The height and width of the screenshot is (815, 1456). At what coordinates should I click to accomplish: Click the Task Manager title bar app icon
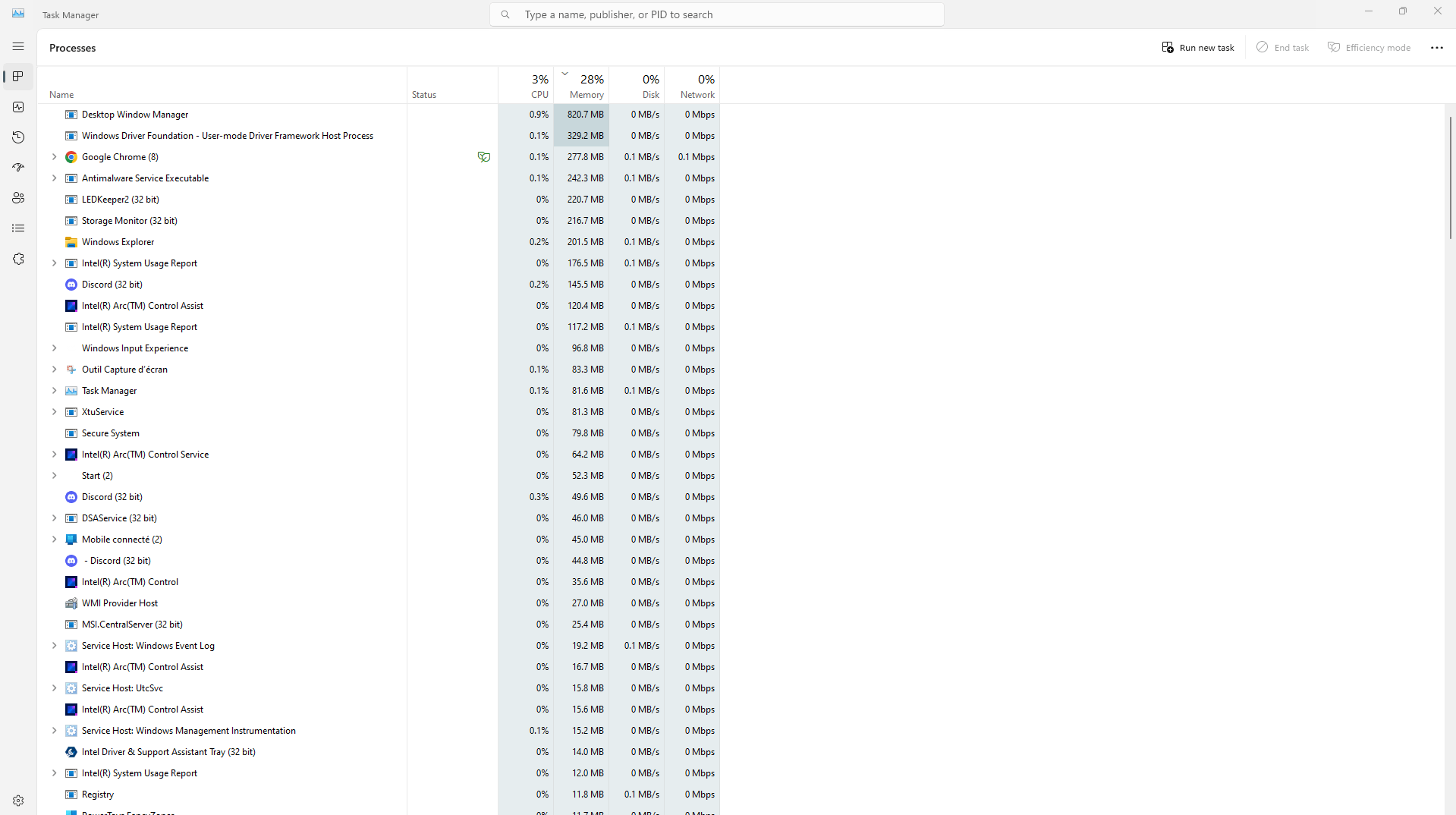tap(18, 14)
